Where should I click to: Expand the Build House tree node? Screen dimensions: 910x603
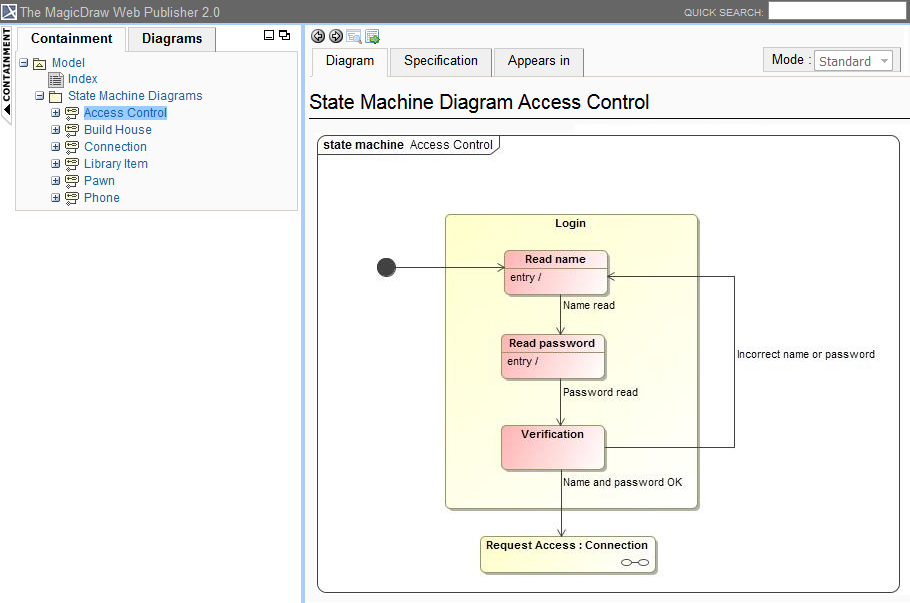pyautogui.click(x=56, y=130)
